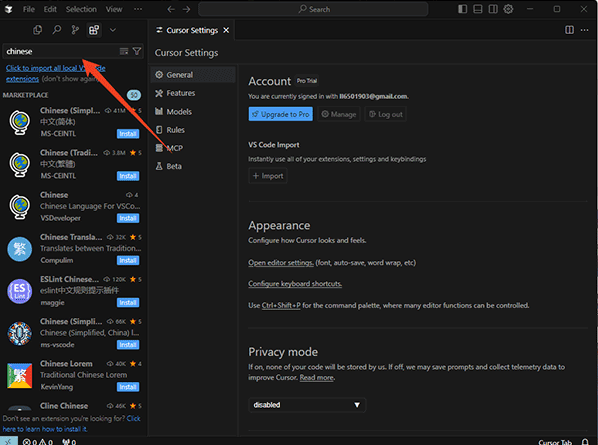Select Models settings category
598x445 pixels.
193,111
